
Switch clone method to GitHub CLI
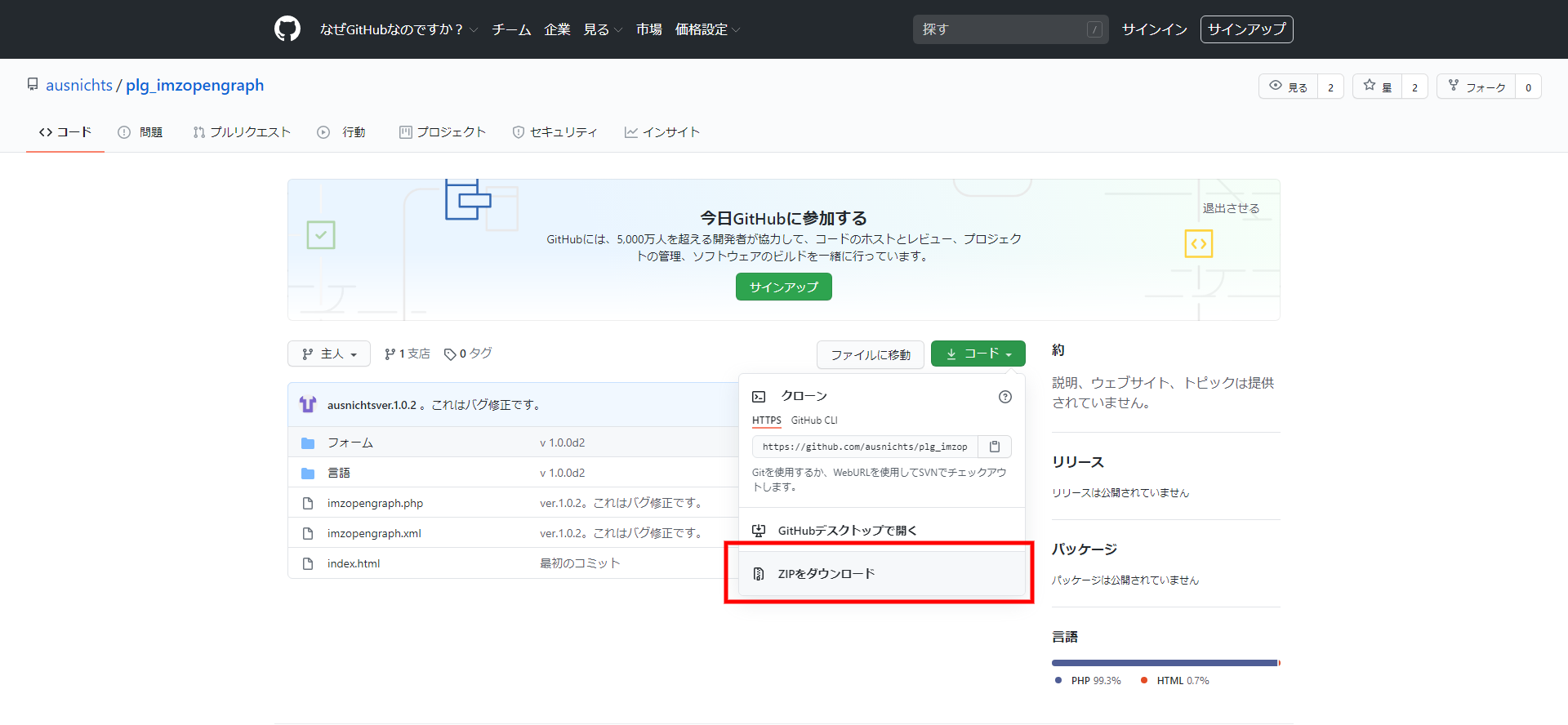(x=813, y=420)
